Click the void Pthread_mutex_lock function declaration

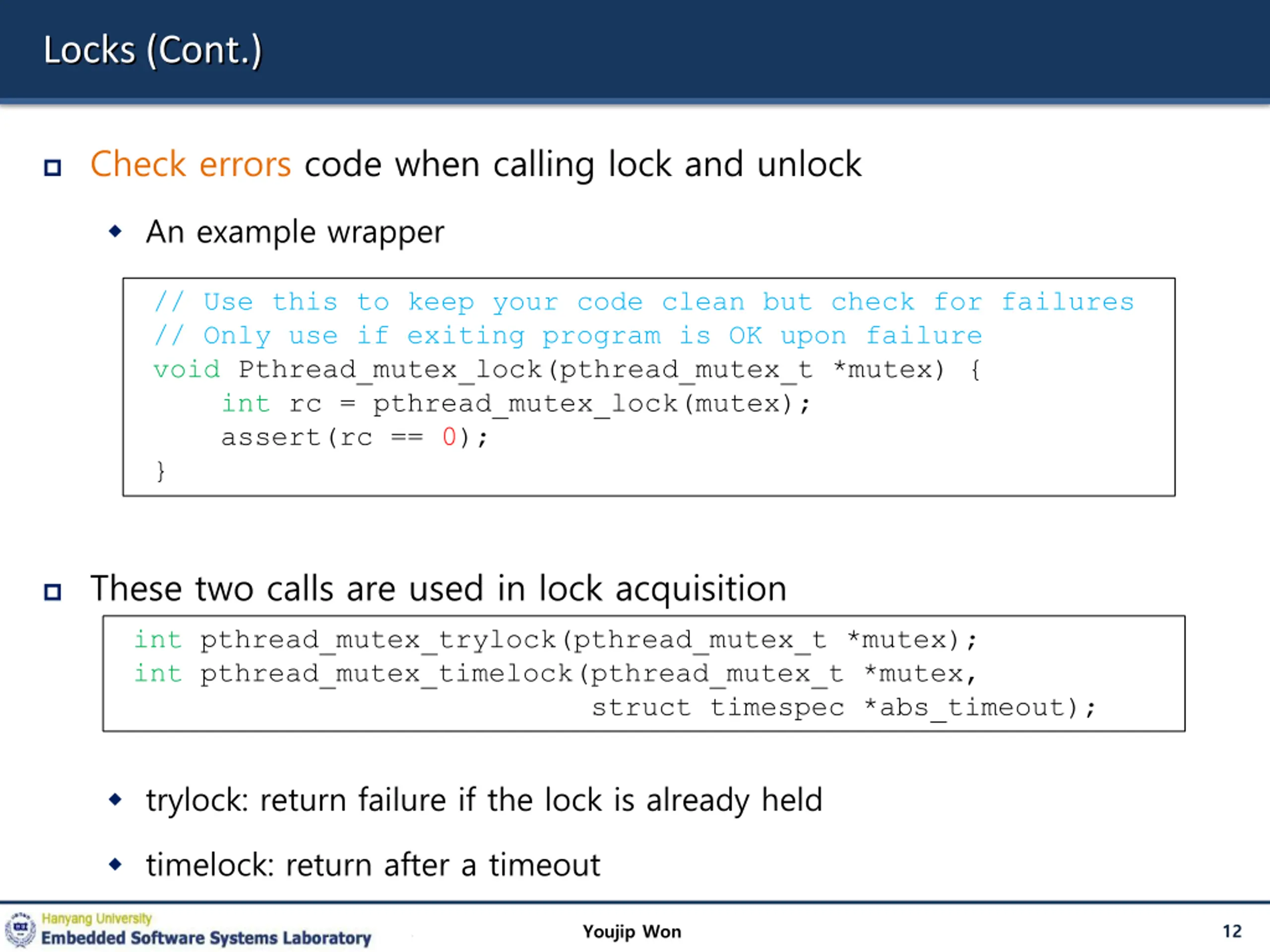click(x=567, y=370)
